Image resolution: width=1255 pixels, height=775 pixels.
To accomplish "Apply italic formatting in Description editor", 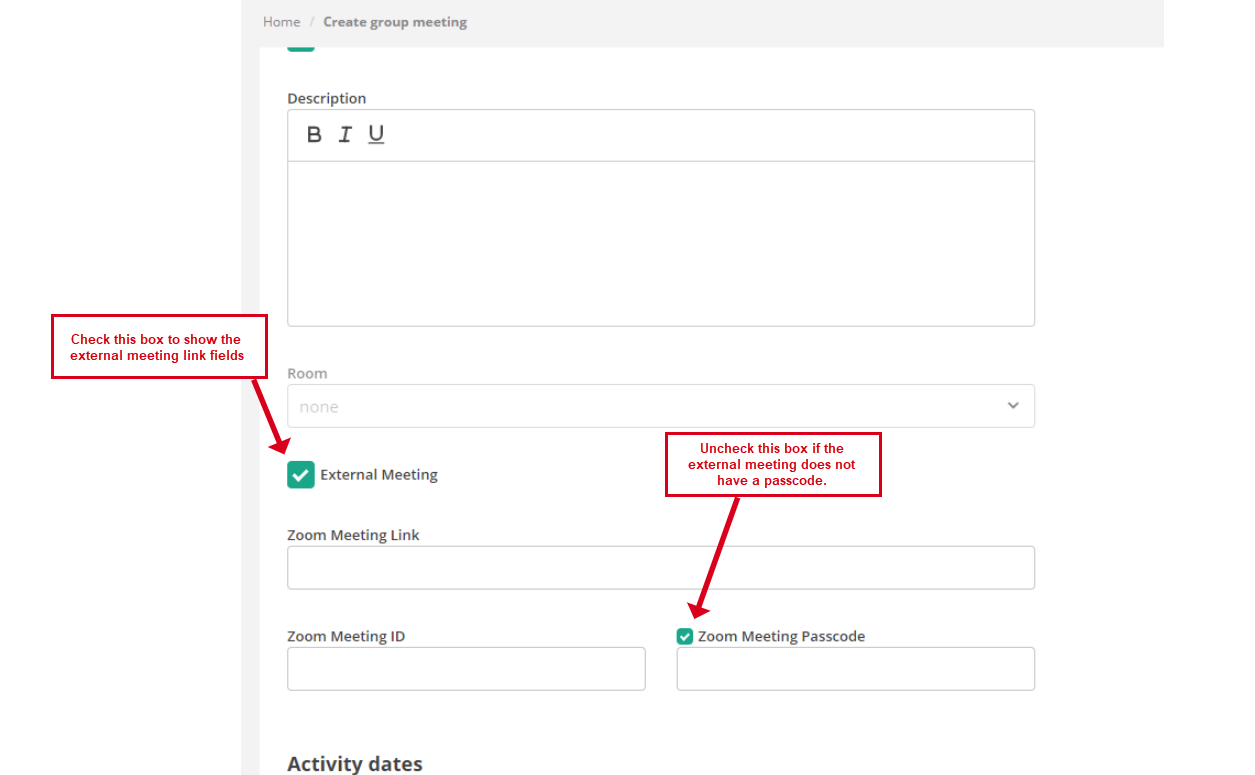I will (345, 135).
